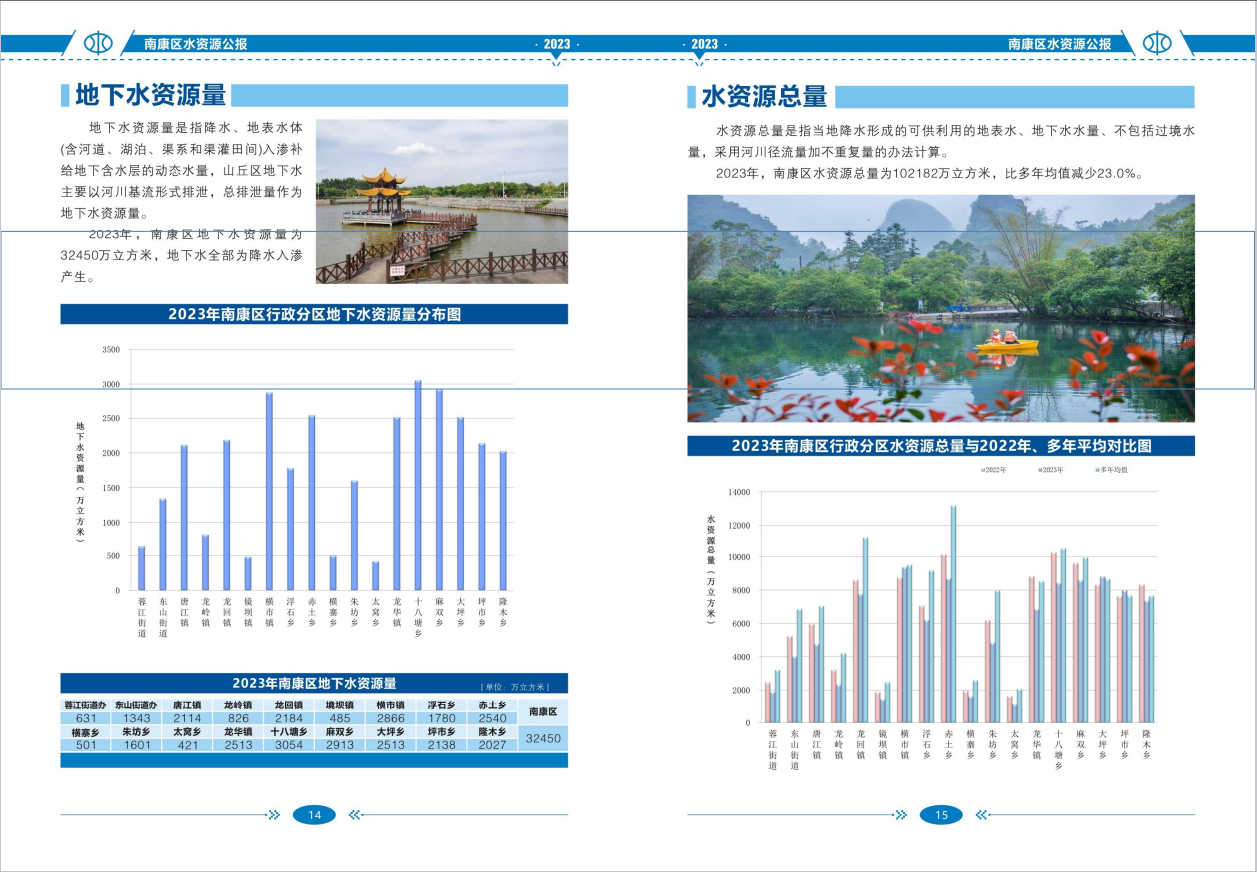
Task: Click the kayak lake scenery photo
Action: pyautogui.click(x=940, y=308)
